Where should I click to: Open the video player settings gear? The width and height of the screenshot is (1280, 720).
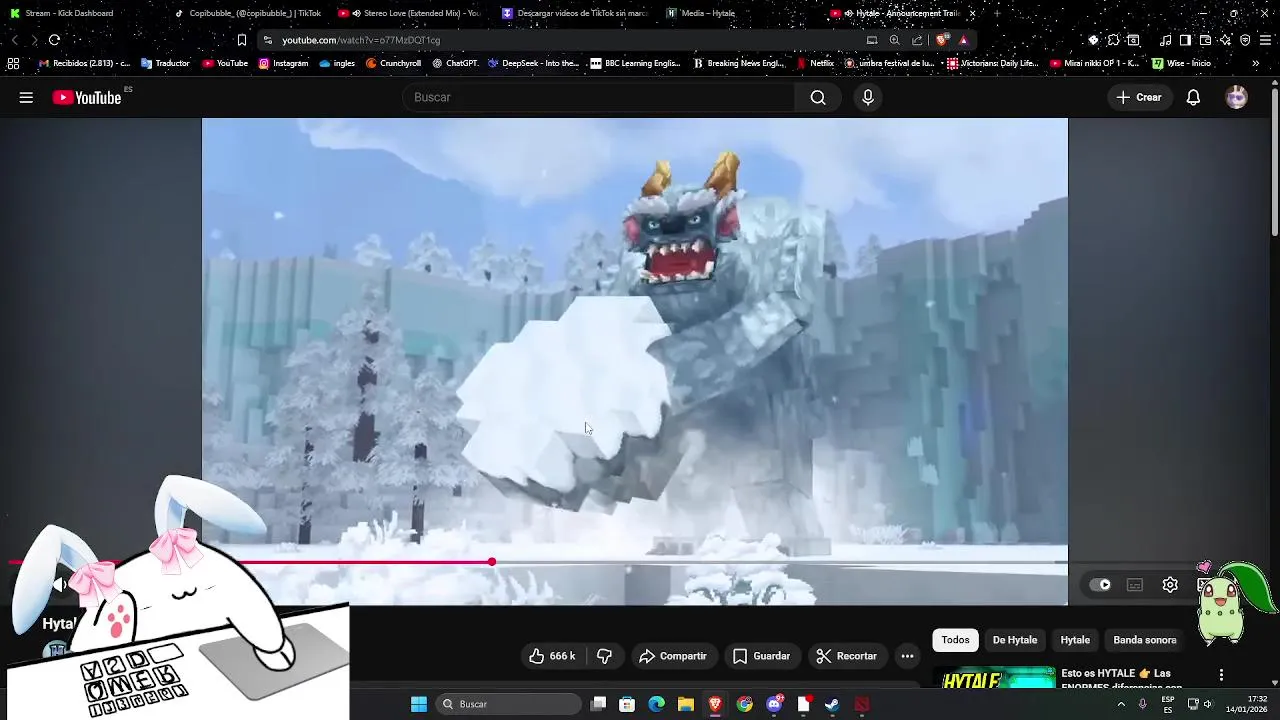coord(1170,585)
